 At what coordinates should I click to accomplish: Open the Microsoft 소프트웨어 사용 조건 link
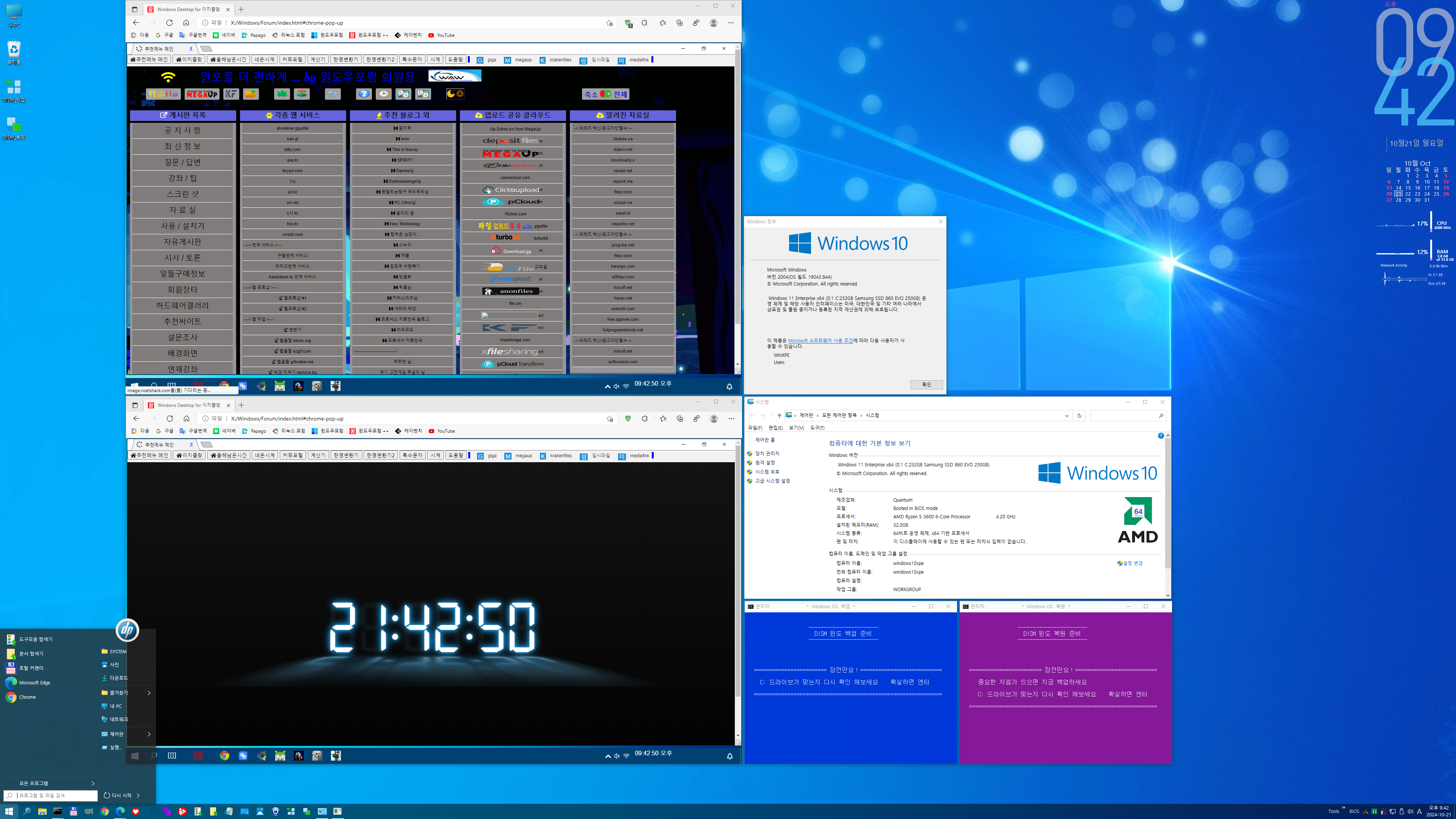[x=820, y=341]
